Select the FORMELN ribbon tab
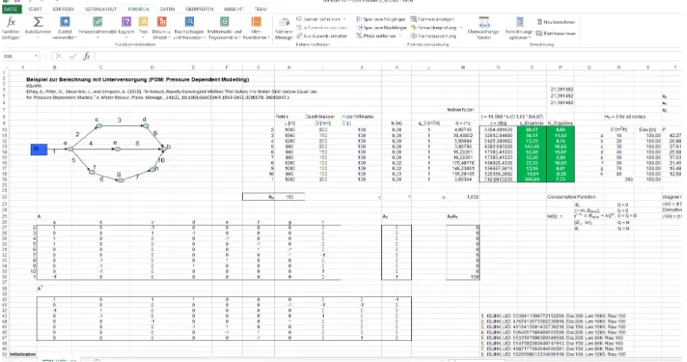 pos(138,9)
